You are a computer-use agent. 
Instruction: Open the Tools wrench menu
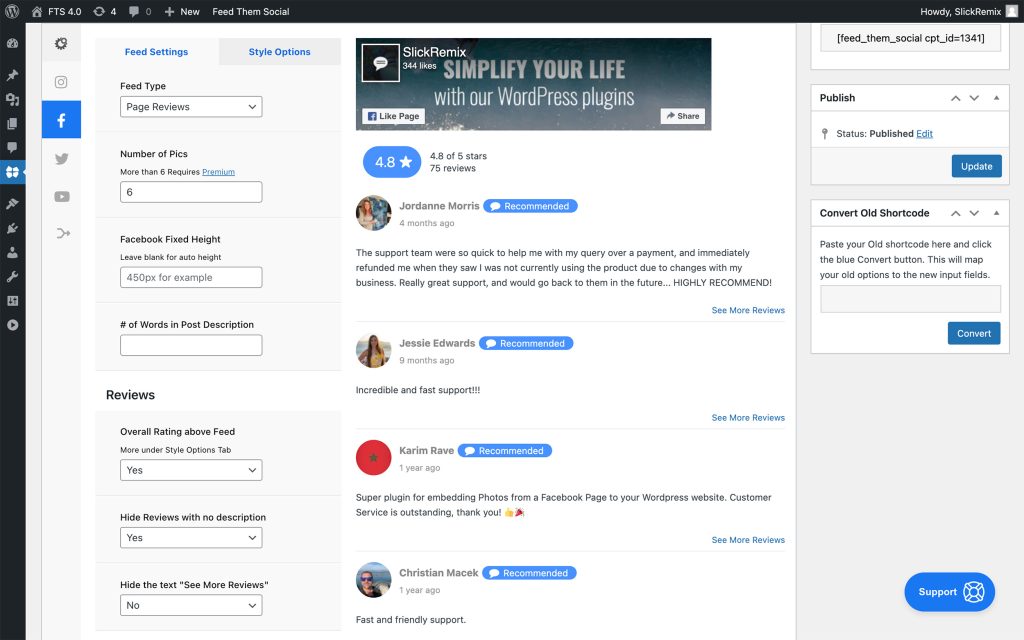click(12, 276)
